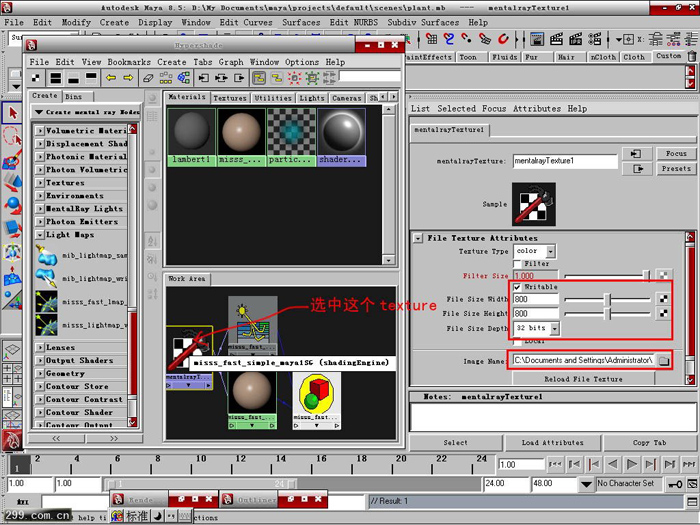Click the Reload File Texture button

583,379
